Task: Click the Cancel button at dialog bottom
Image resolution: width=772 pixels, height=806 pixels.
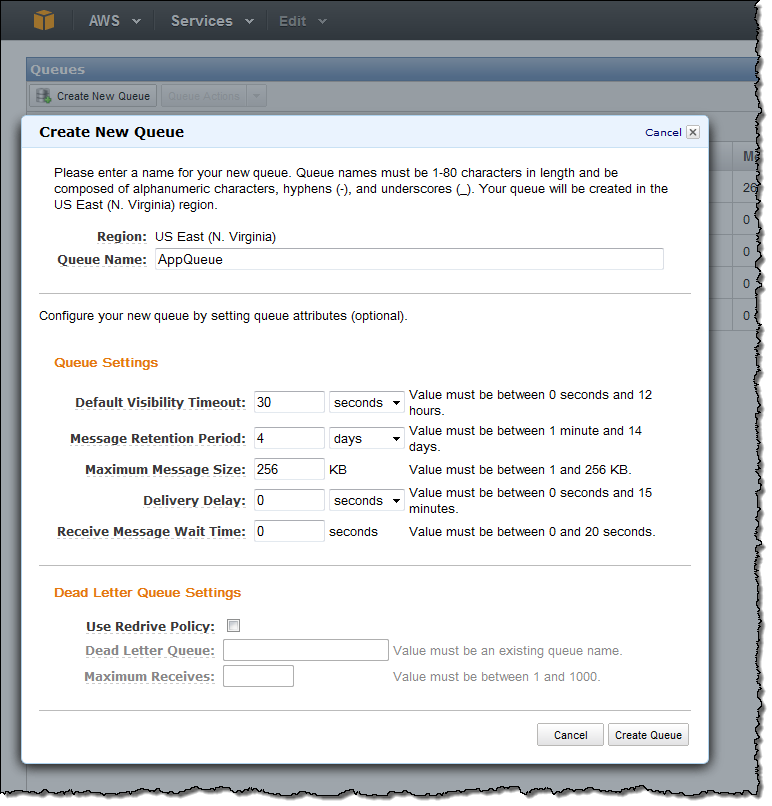Action: 570,735
